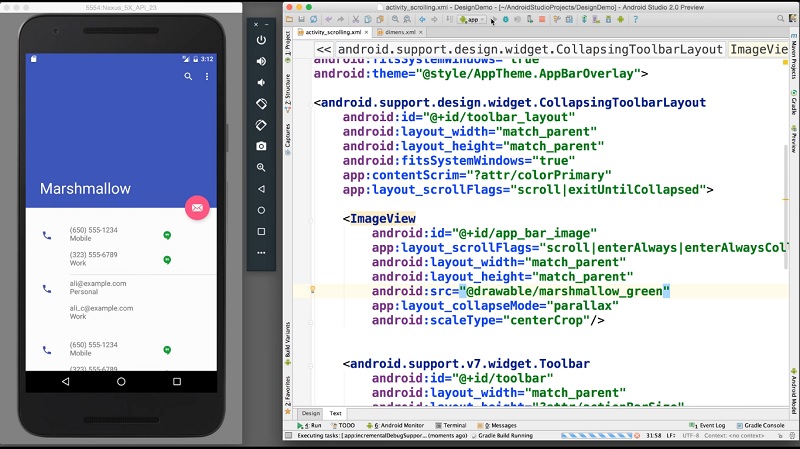Tap the phone's Android recents navigation button
Screen dimensions: 800x449
pyautogui.click(x=177, y=381)
